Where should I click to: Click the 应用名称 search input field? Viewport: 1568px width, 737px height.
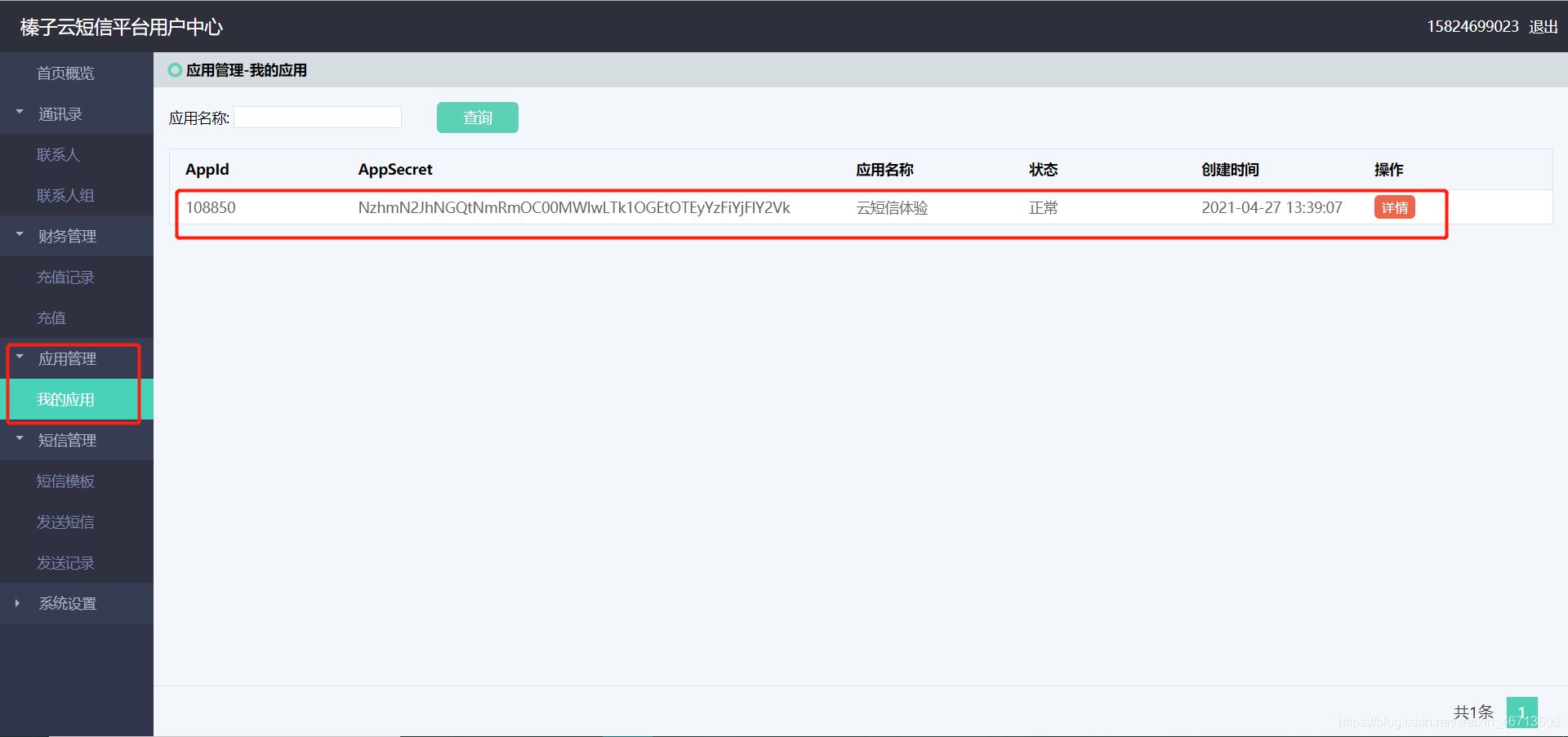click(x=317, y=117)
